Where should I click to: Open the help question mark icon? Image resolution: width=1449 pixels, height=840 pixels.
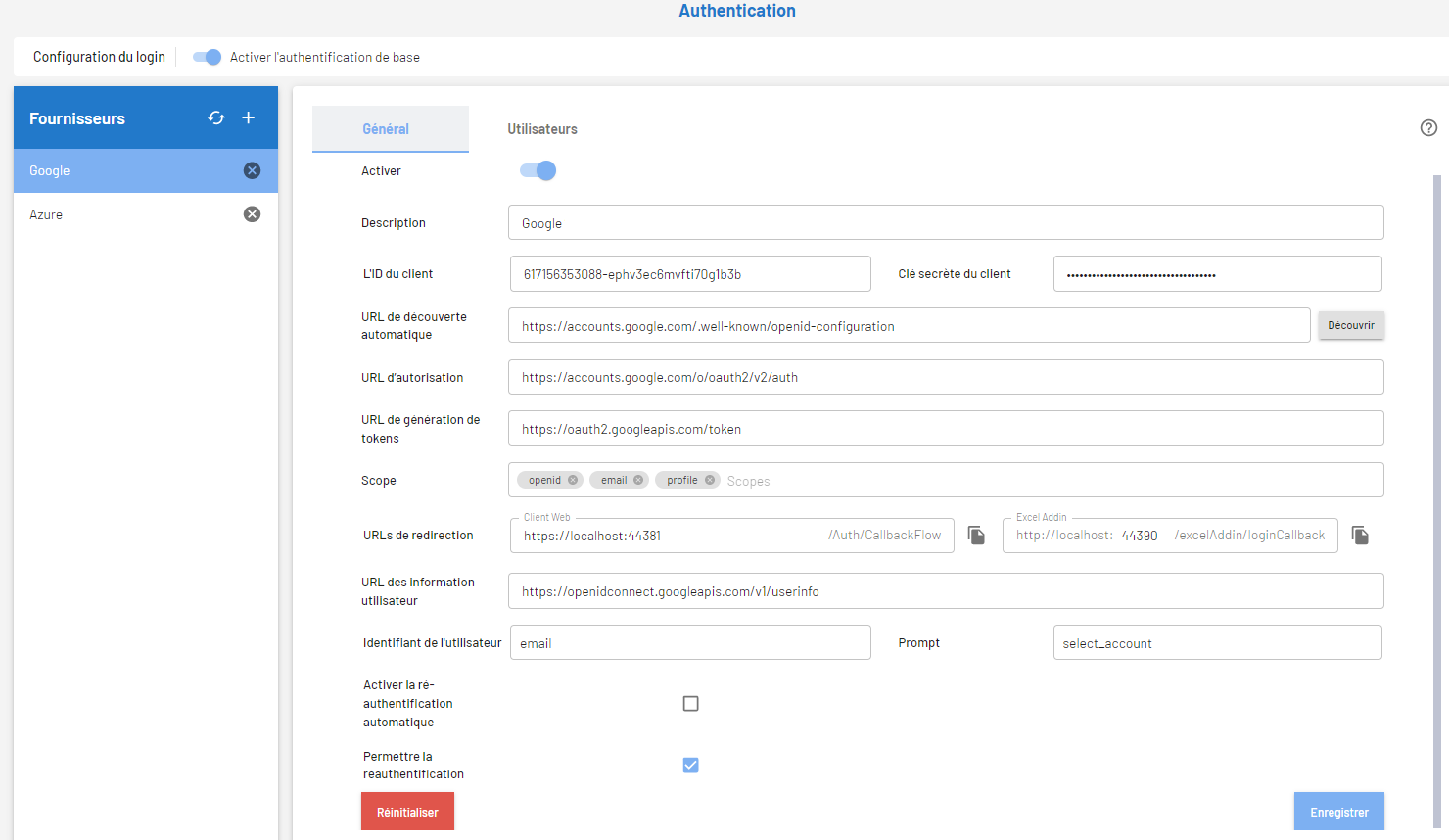(1428, 128)
